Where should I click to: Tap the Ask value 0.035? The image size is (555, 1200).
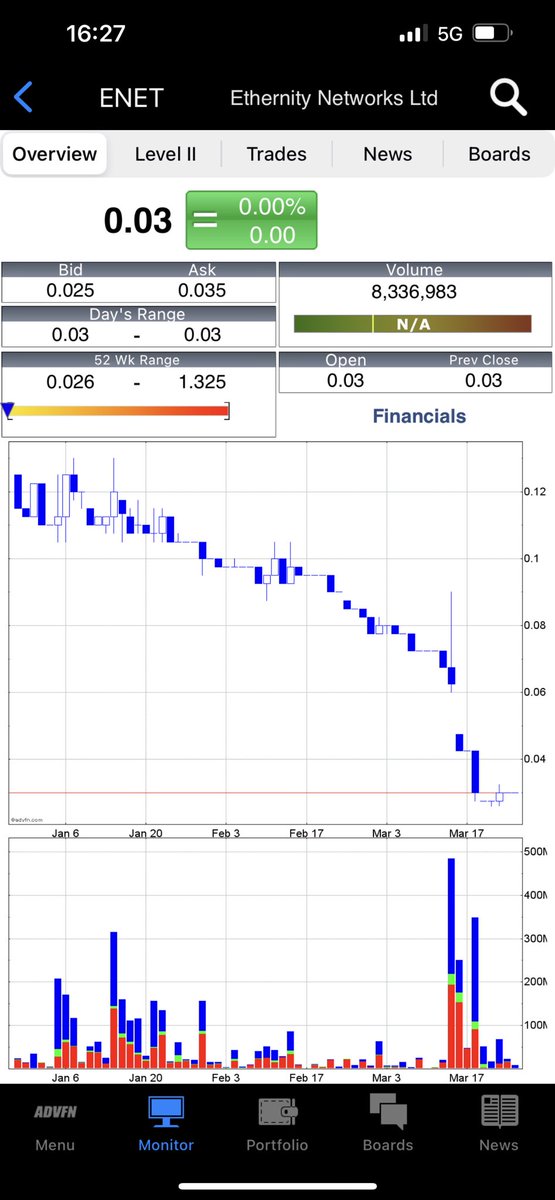pos(202,290)
